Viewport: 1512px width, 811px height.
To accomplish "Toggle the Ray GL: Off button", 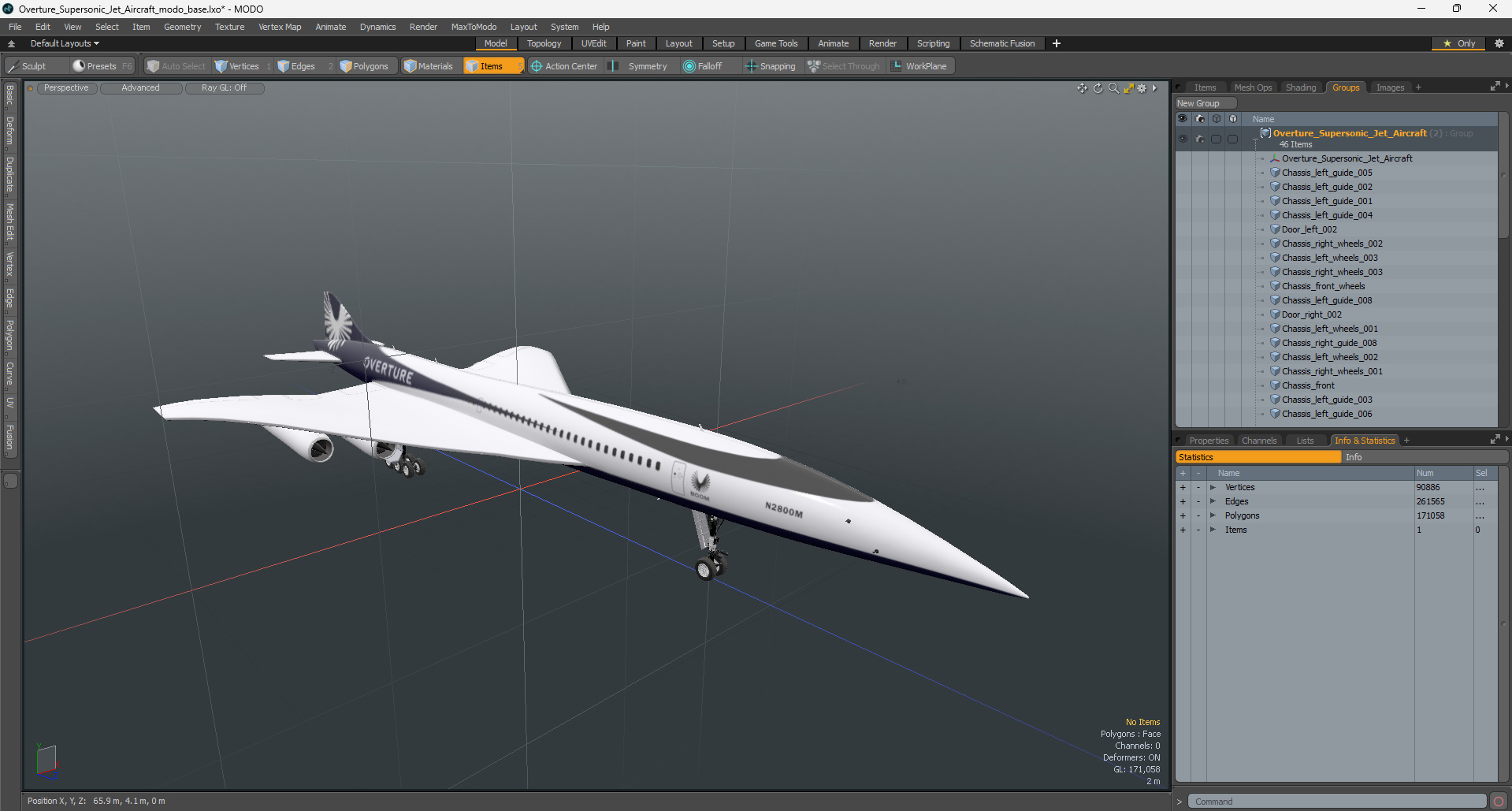I will (x=224, y=88).
